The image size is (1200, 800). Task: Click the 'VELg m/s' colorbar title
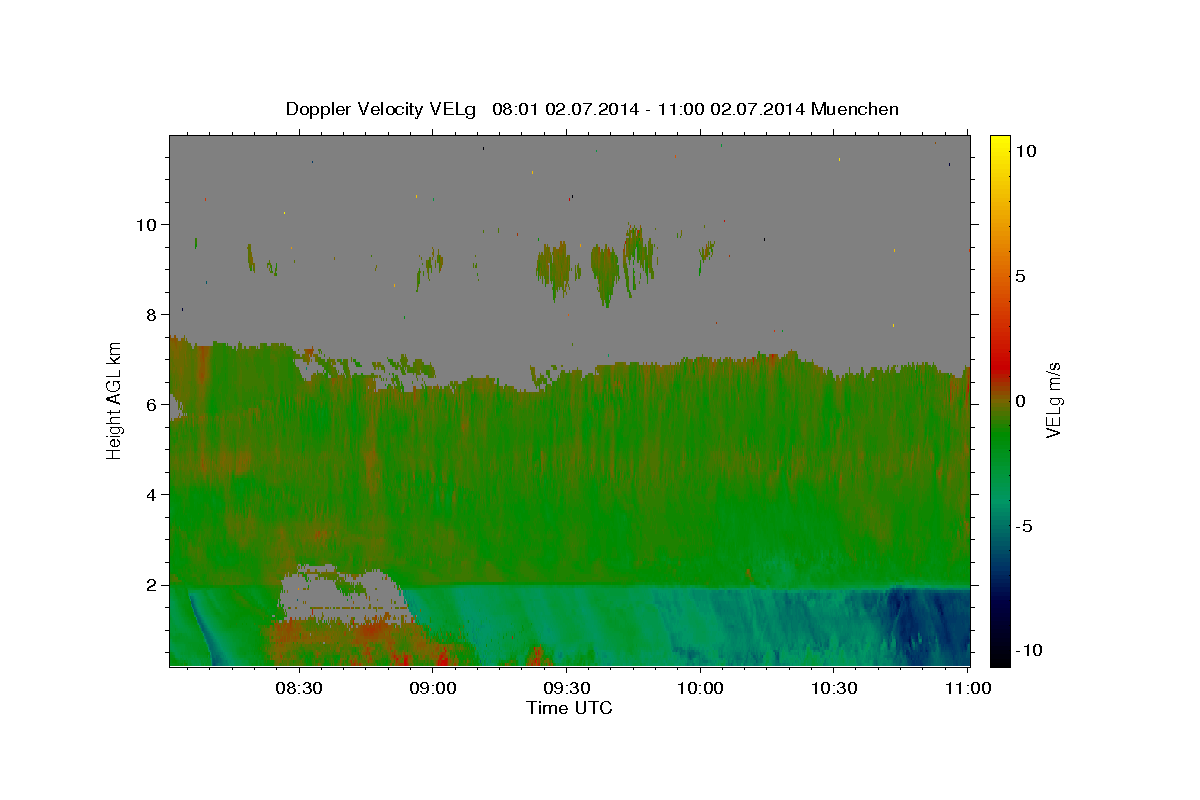pyautogui.click(x=1054, y=400)
